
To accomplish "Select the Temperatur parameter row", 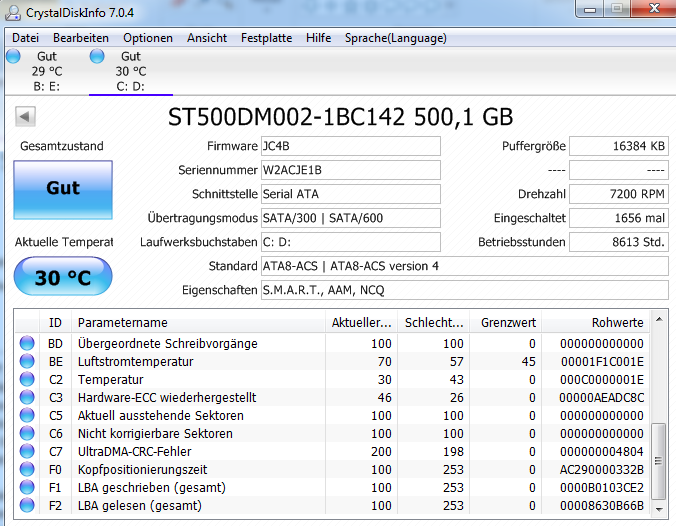I will pyautogui.click(x=332, y=379).
